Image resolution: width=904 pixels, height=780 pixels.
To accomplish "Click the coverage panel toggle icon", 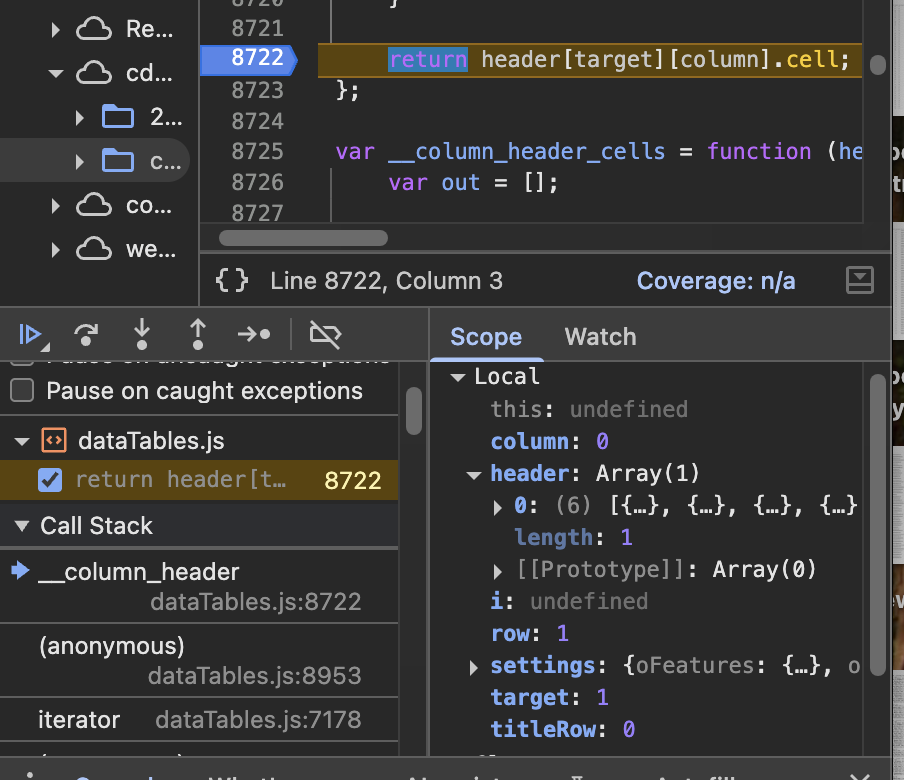I will tap(860, 281).
